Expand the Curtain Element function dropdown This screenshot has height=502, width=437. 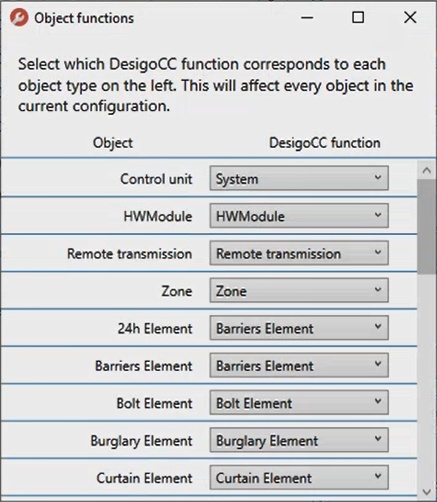tap(299, 477)
